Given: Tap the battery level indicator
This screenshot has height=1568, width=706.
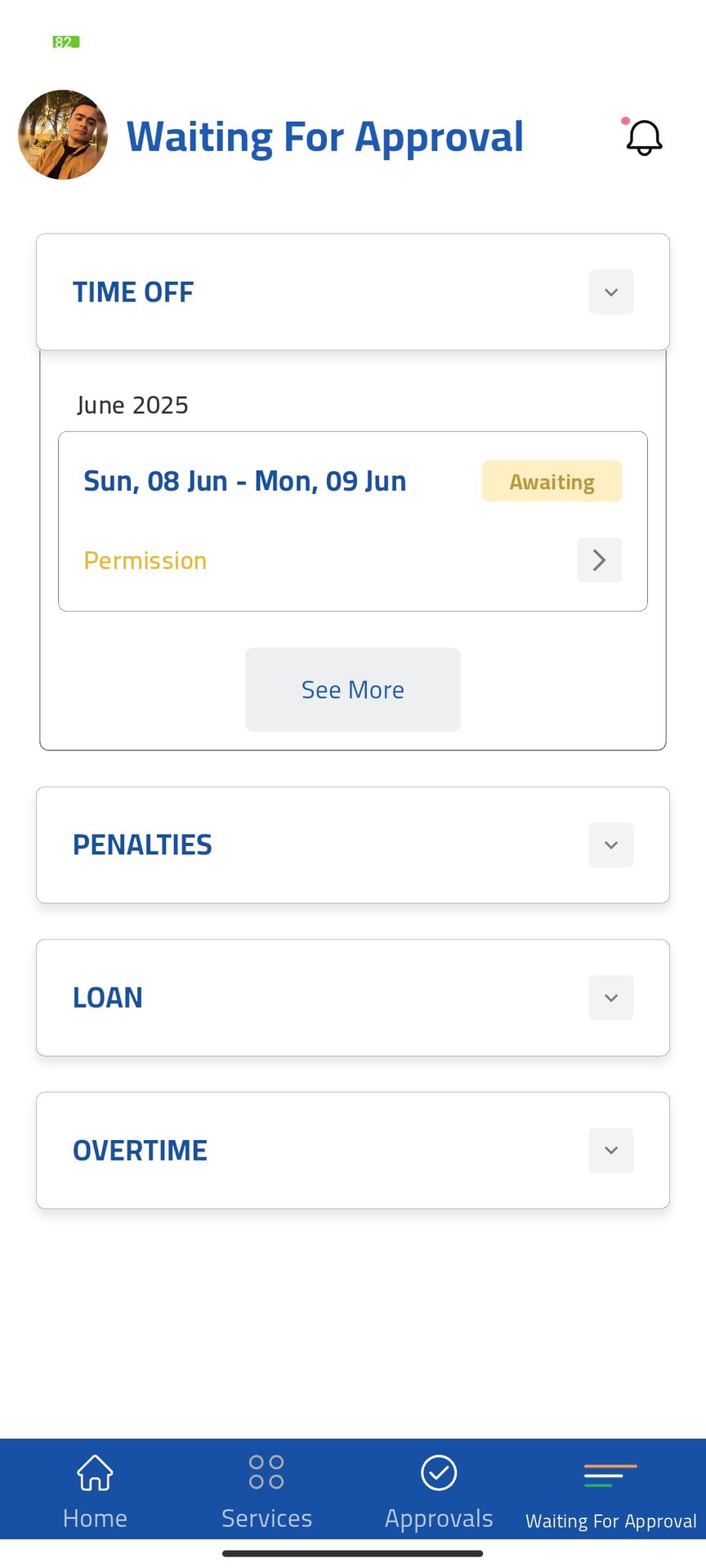Looking at the screenshot, I should click(x=66, y=42).
